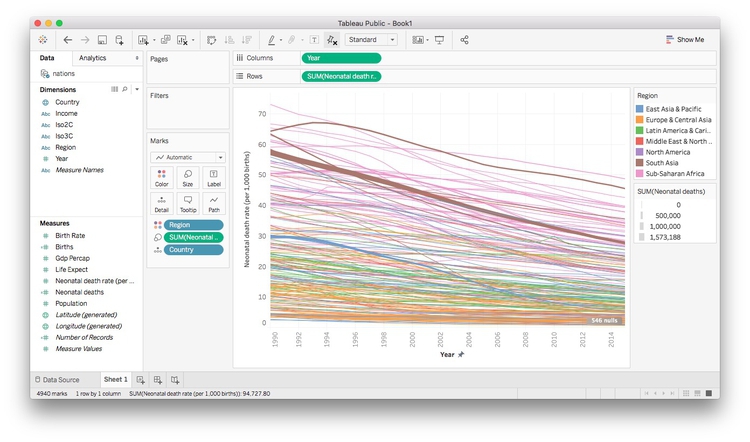
Task: Toggle mark labels T icon
Action: (x=314, y=40)
